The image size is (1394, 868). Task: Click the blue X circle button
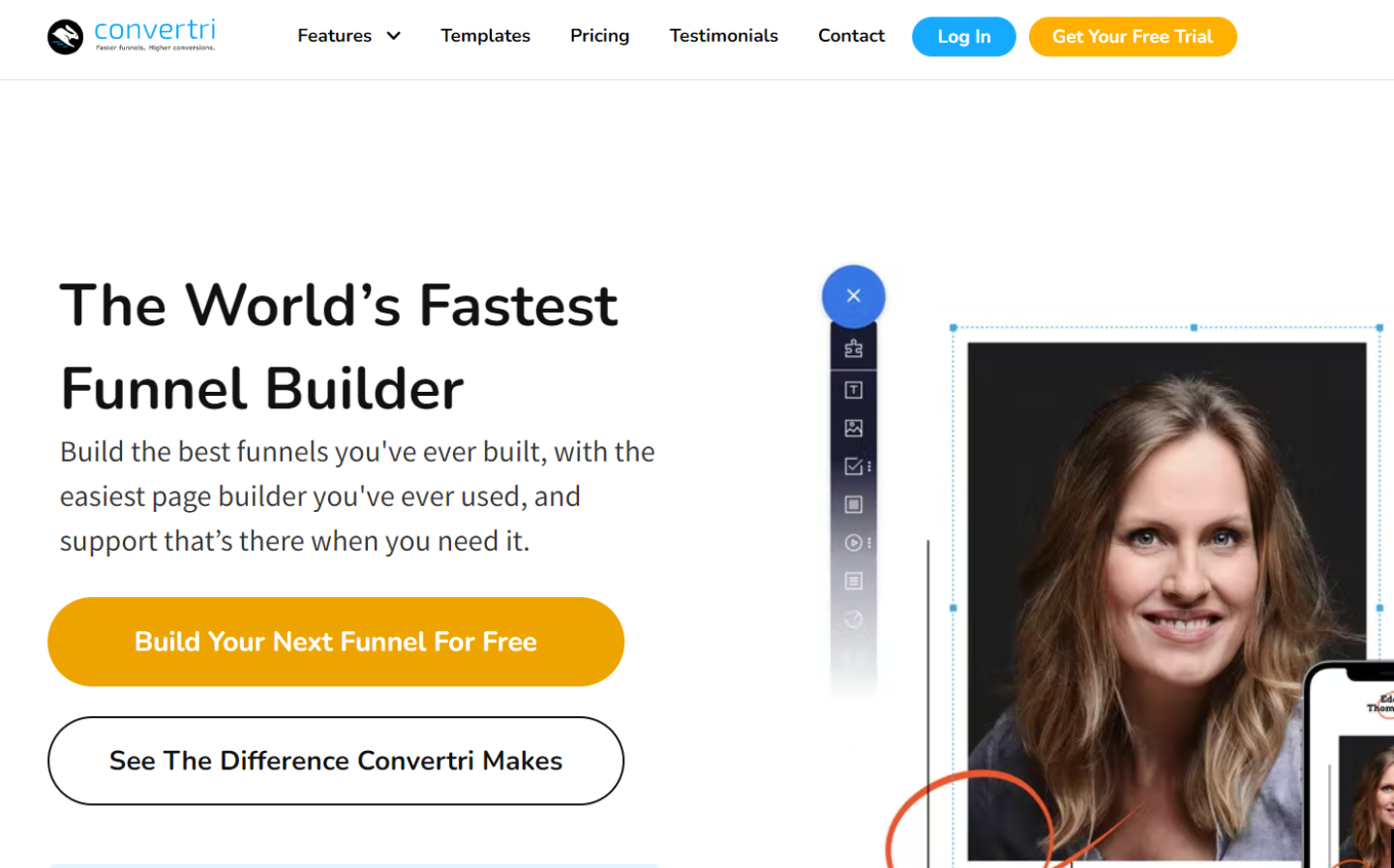853,296
